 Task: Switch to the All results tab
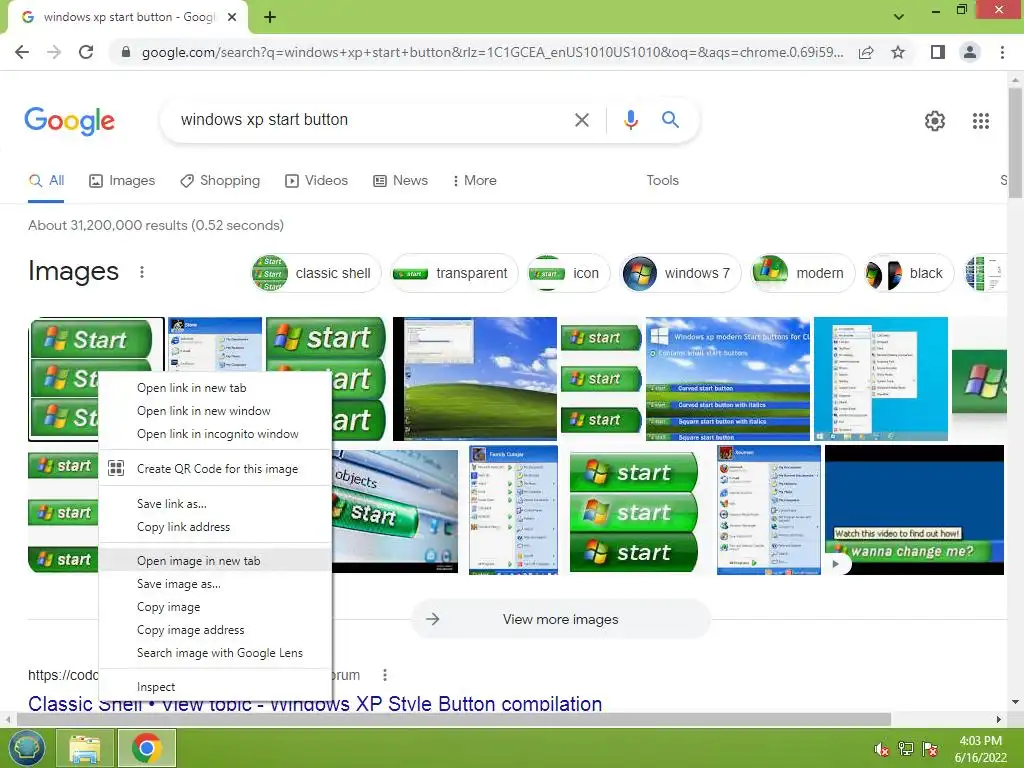click(x=46, y=181)
